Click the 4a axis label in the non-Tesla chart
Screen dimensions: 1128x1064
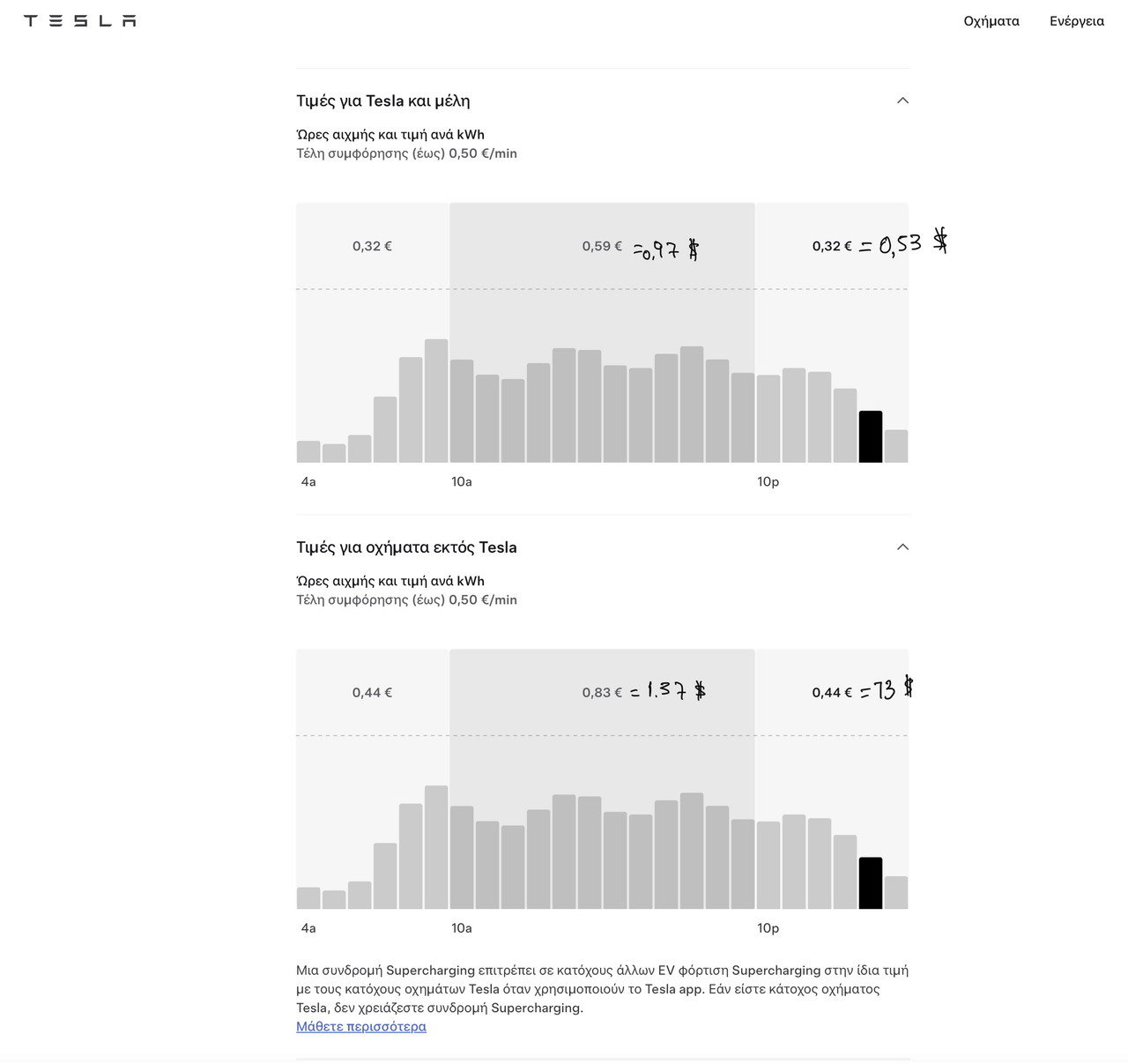coord(308,928)
